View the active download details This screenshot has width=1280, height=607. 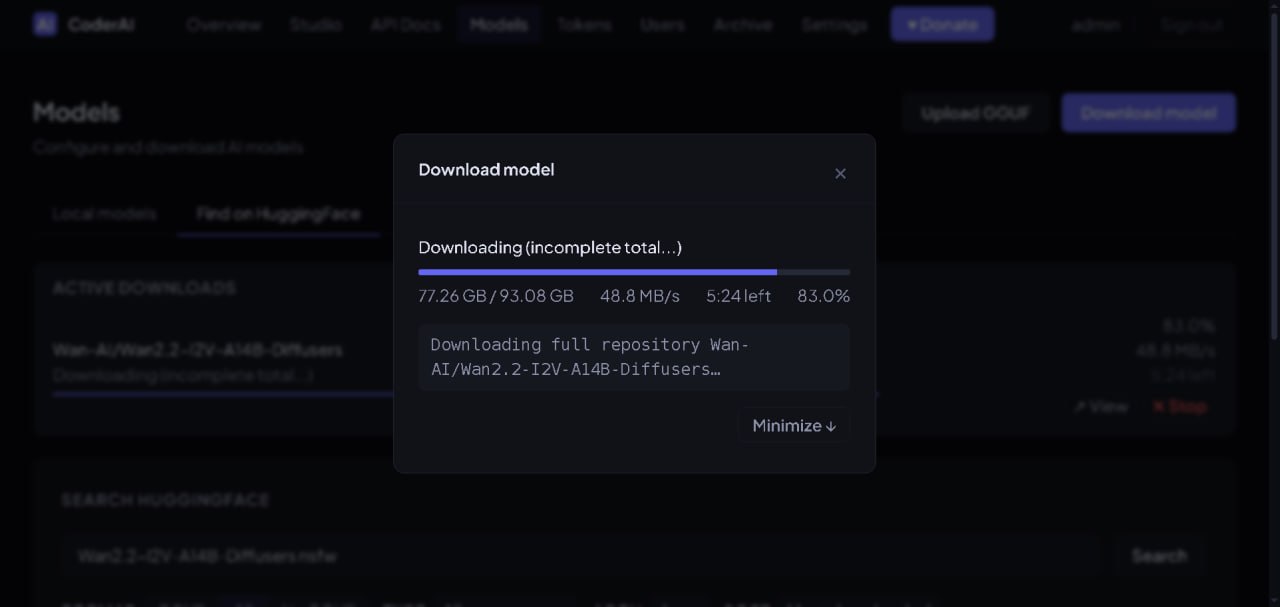coord(1101,406)
